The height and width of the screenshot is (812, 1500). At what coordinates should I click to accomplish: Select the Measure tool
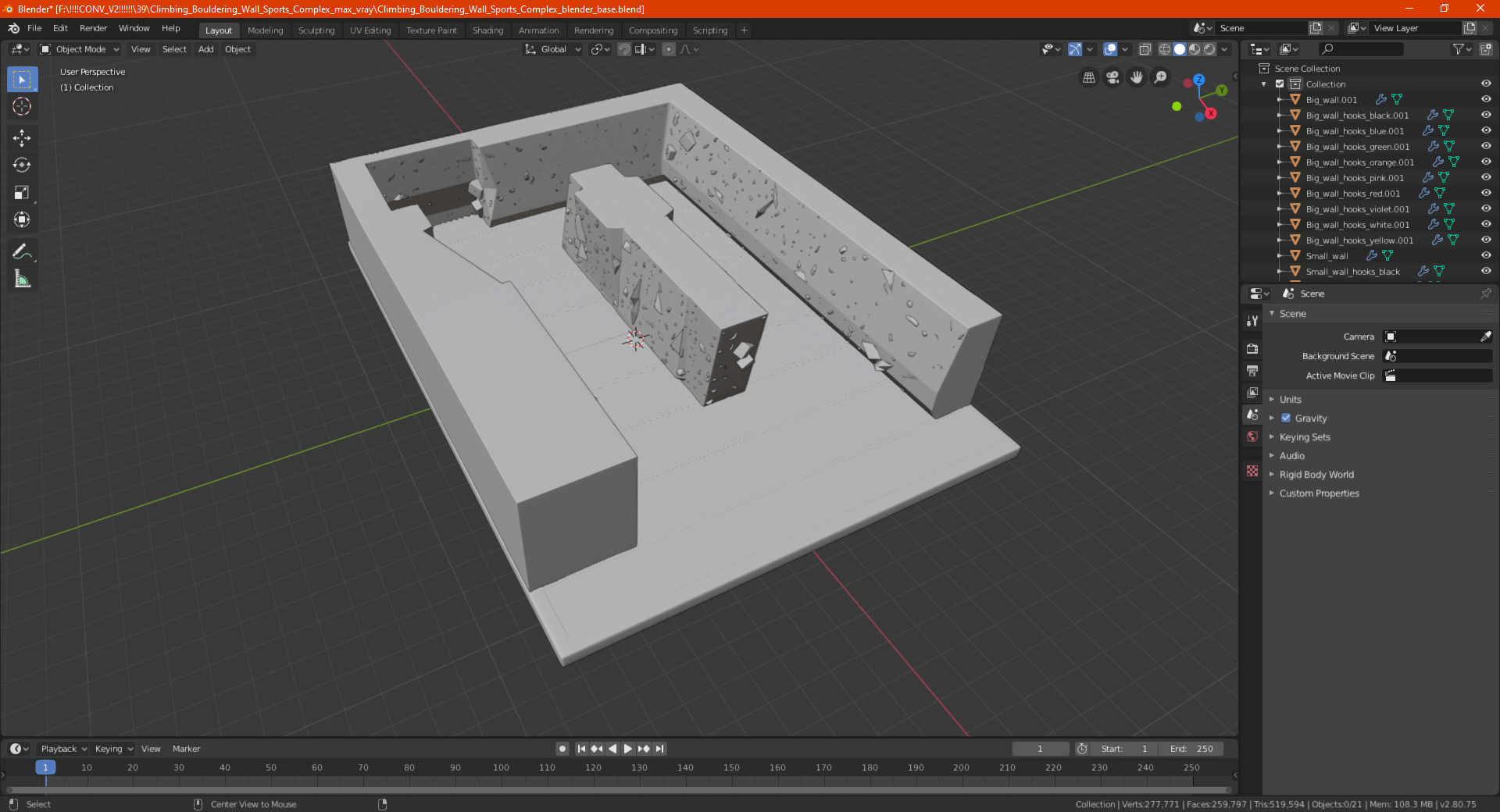[22, 279]
